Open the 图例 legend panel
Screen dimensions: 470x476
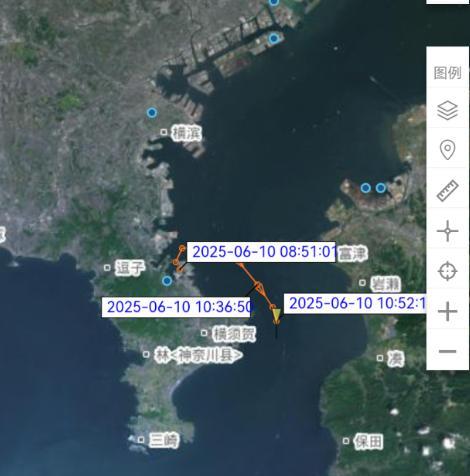point(447,73)
